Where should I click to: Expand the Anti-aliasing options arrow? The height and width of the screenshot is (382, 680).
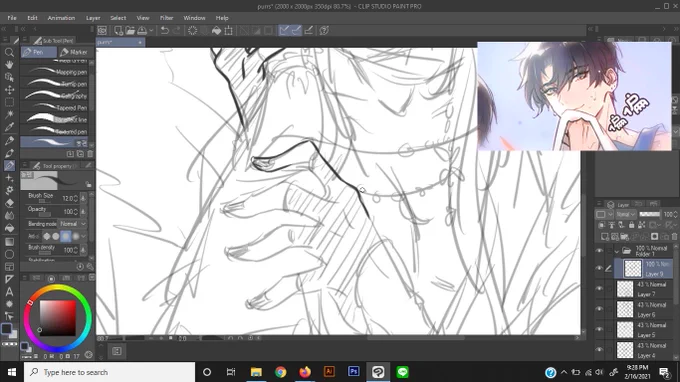[x=84, y=236]
